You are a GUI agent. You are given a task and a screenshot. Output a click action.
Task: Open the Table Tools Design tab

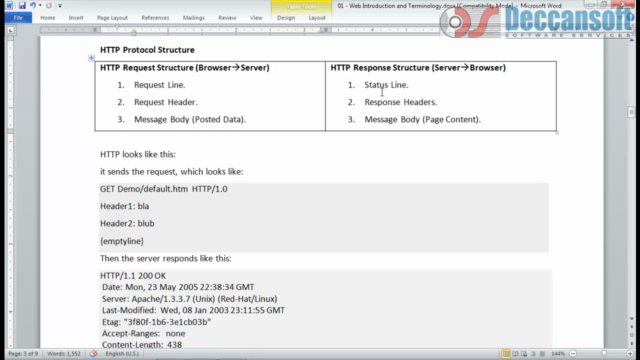tap(286, 18)
